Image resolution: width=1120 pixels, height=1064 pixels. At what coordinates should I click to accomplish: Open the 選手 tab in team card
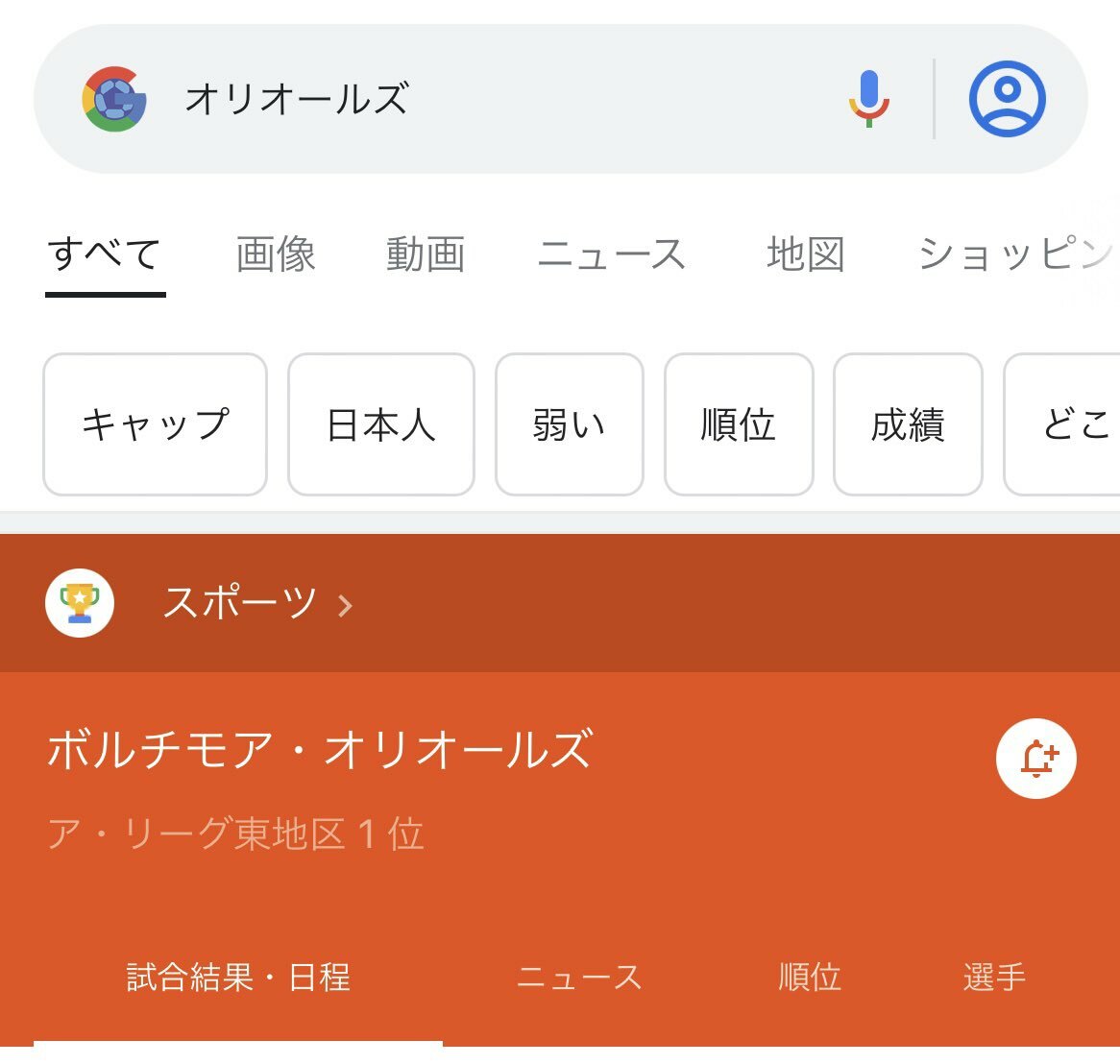click(x=994, y=978)
